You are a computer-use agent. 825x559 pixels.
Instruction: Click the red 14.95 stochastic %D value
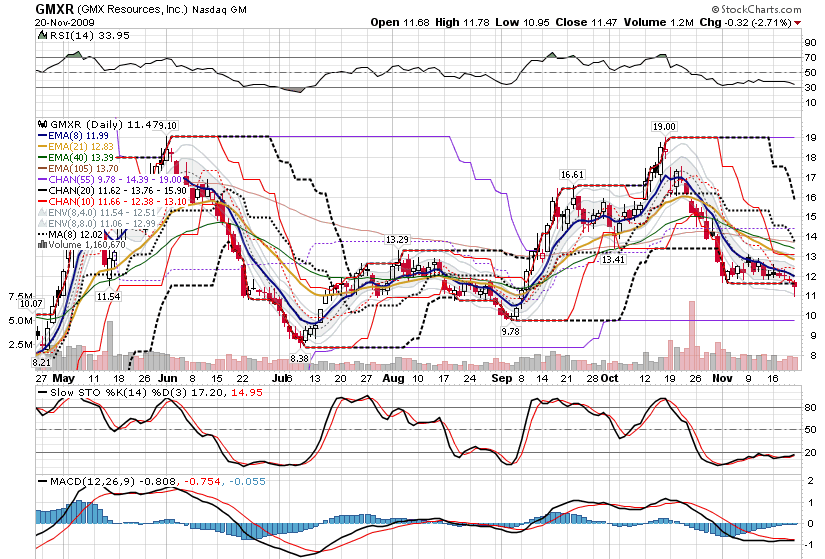(246, 393)
